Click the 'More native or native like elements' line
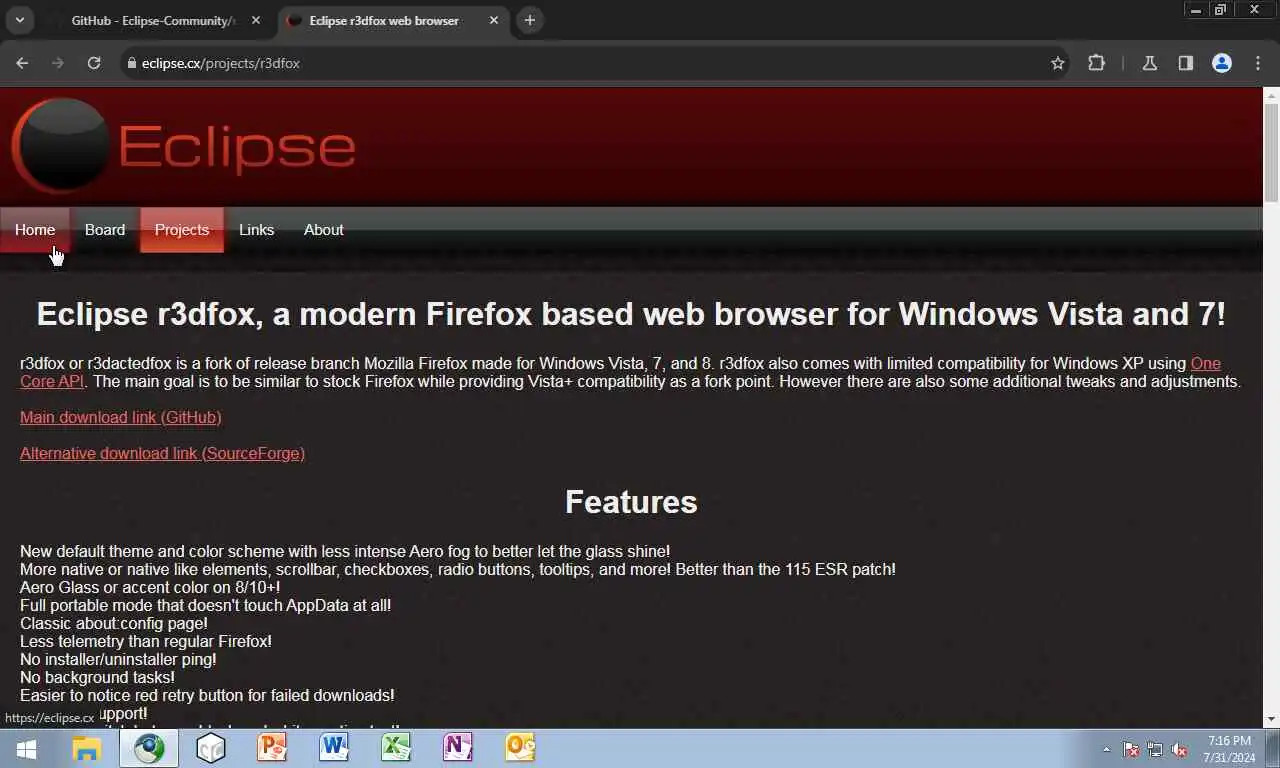Screen dimensions: 1280x768 tap(458, 569)
